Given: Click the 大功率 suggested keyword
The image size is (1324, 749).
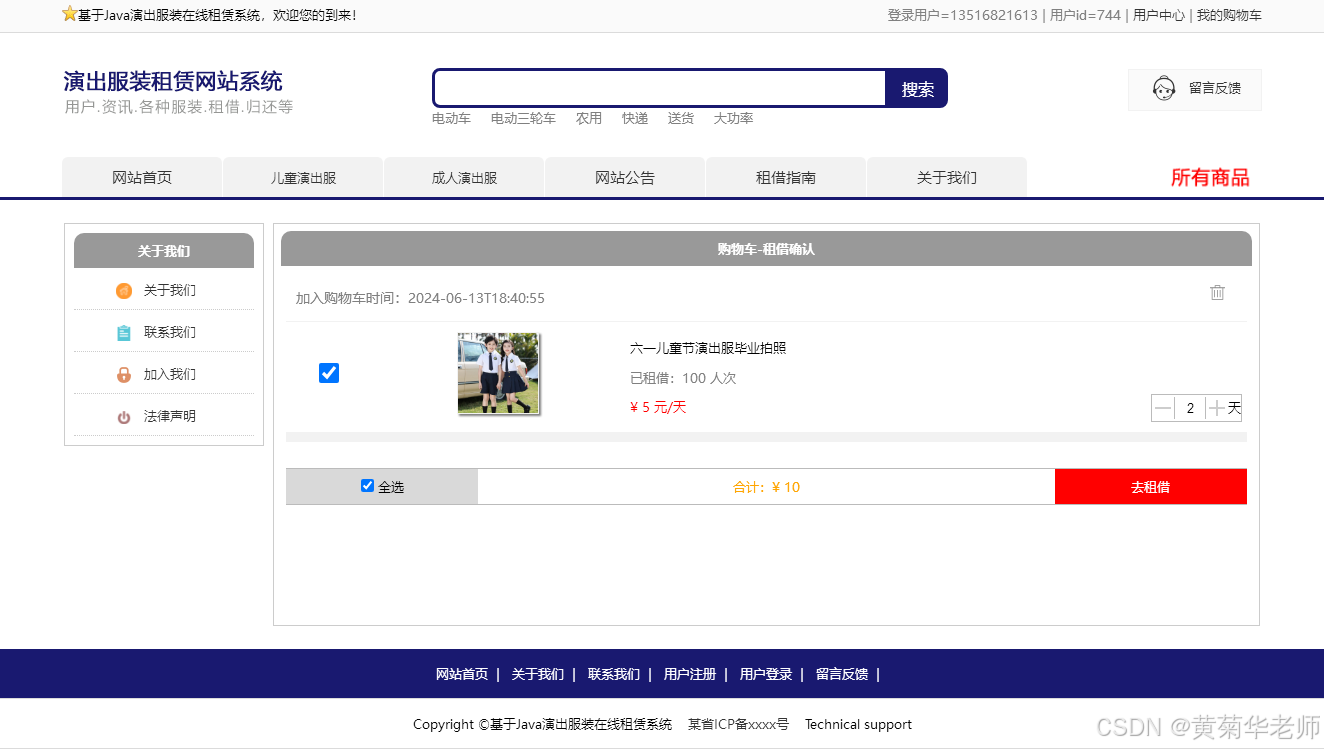Looking at the screenshot, I should 733,119.
